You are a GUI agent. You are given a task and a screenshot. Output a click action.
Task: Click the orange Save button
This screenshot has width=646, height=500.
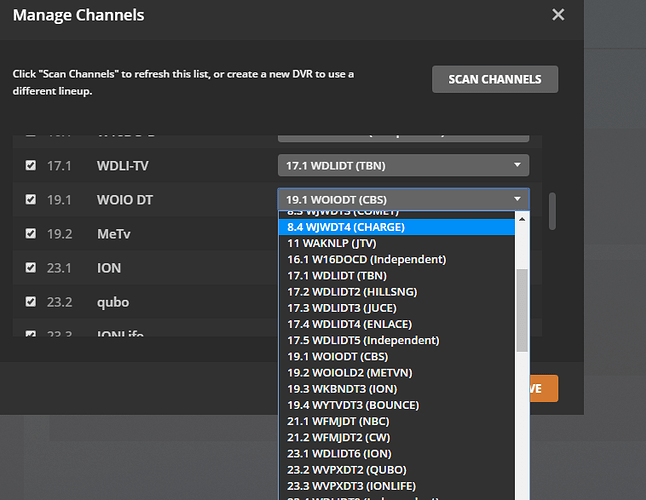544,388
